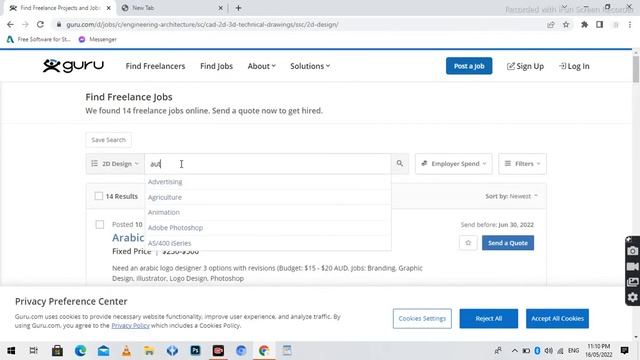
Task: Open the Mail app on the taskbar
Action: coord(103,351)
